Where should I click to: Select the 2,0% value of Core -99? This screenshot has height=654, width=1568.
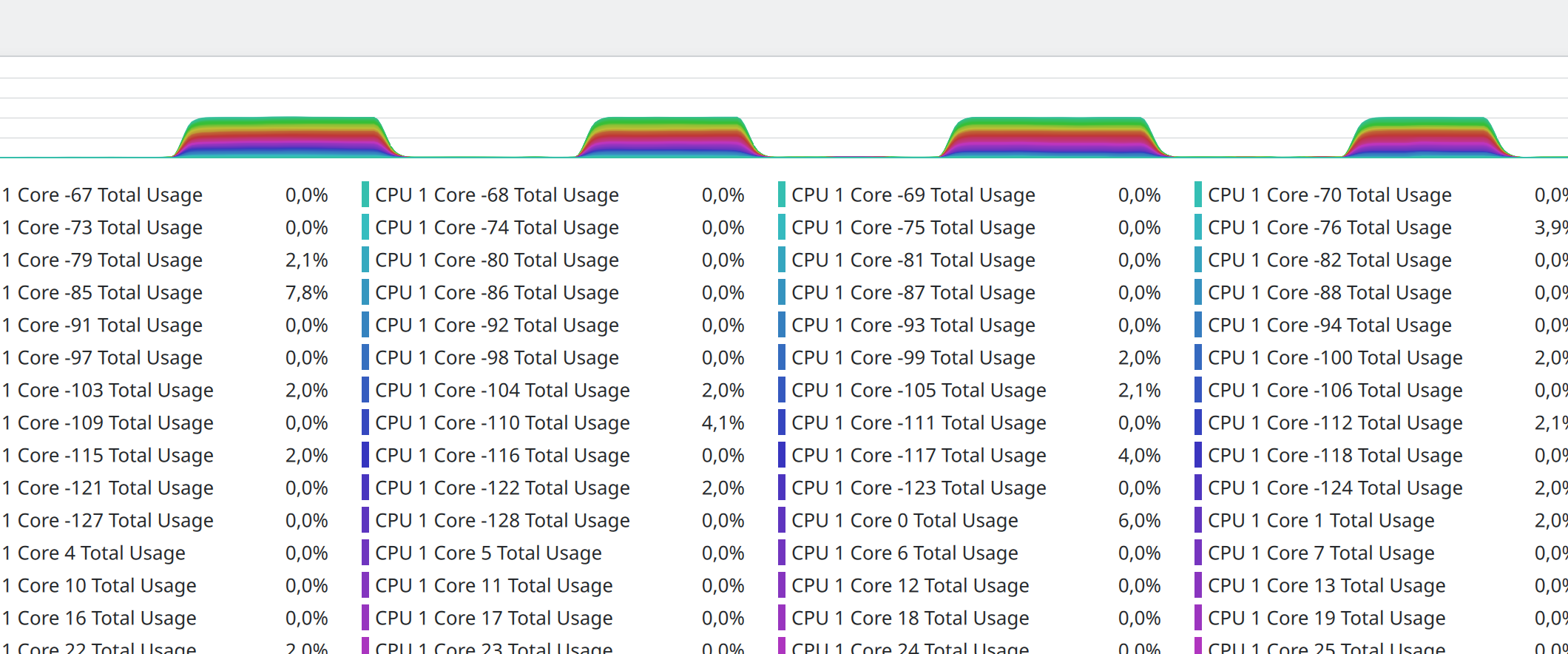click(x=1140, y=358)
